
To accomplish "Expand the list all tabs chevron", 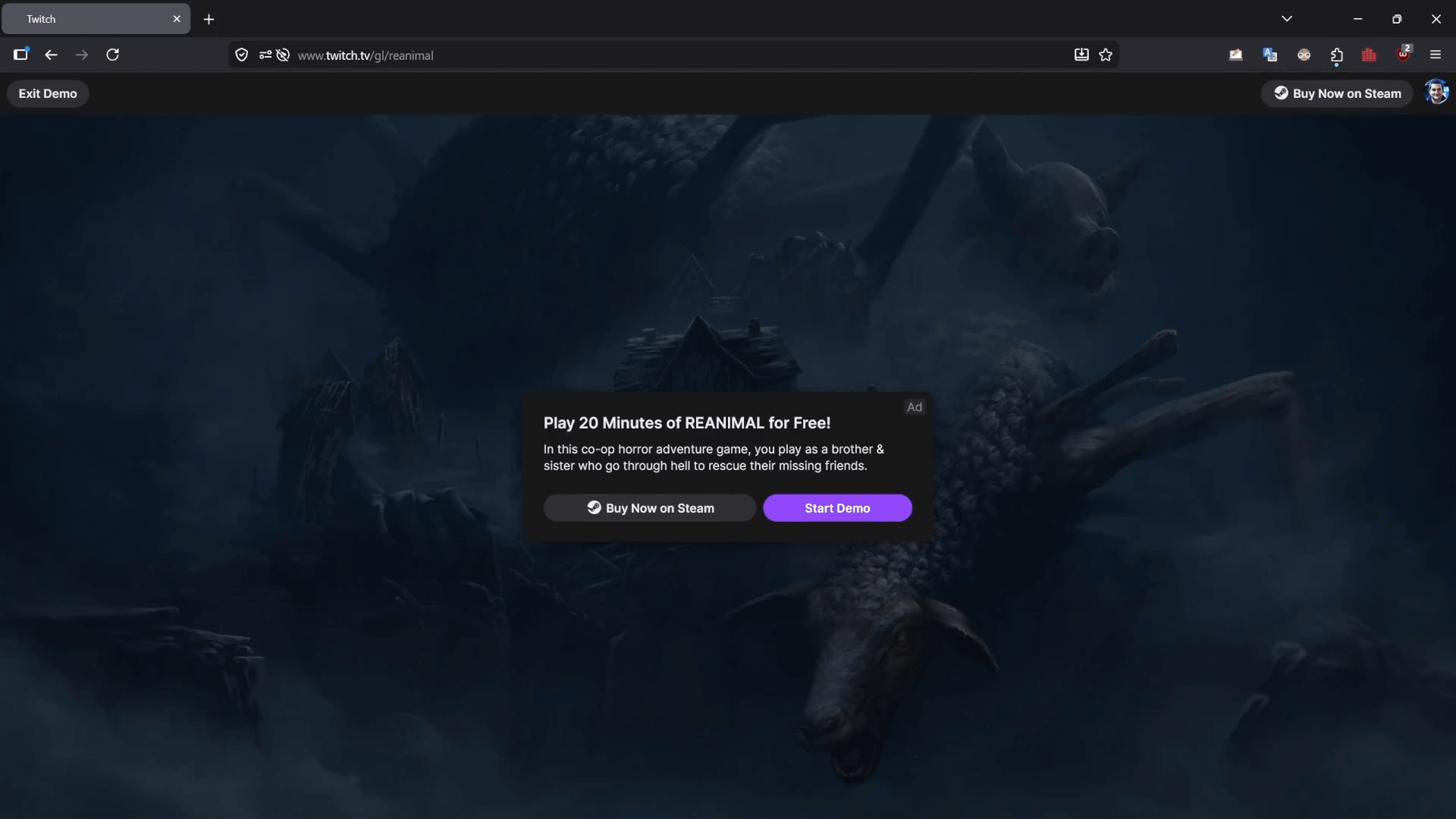I will point(1286,19).
